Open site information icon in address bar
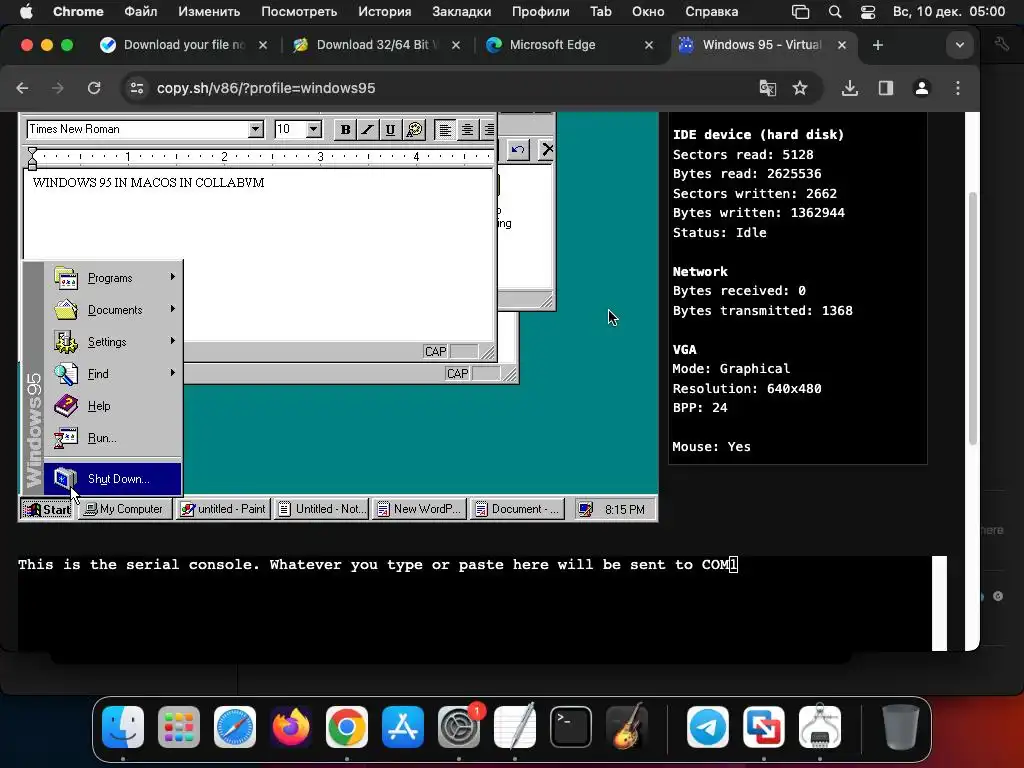Viewport: 1024px width, 768px height. pos(136,88)
